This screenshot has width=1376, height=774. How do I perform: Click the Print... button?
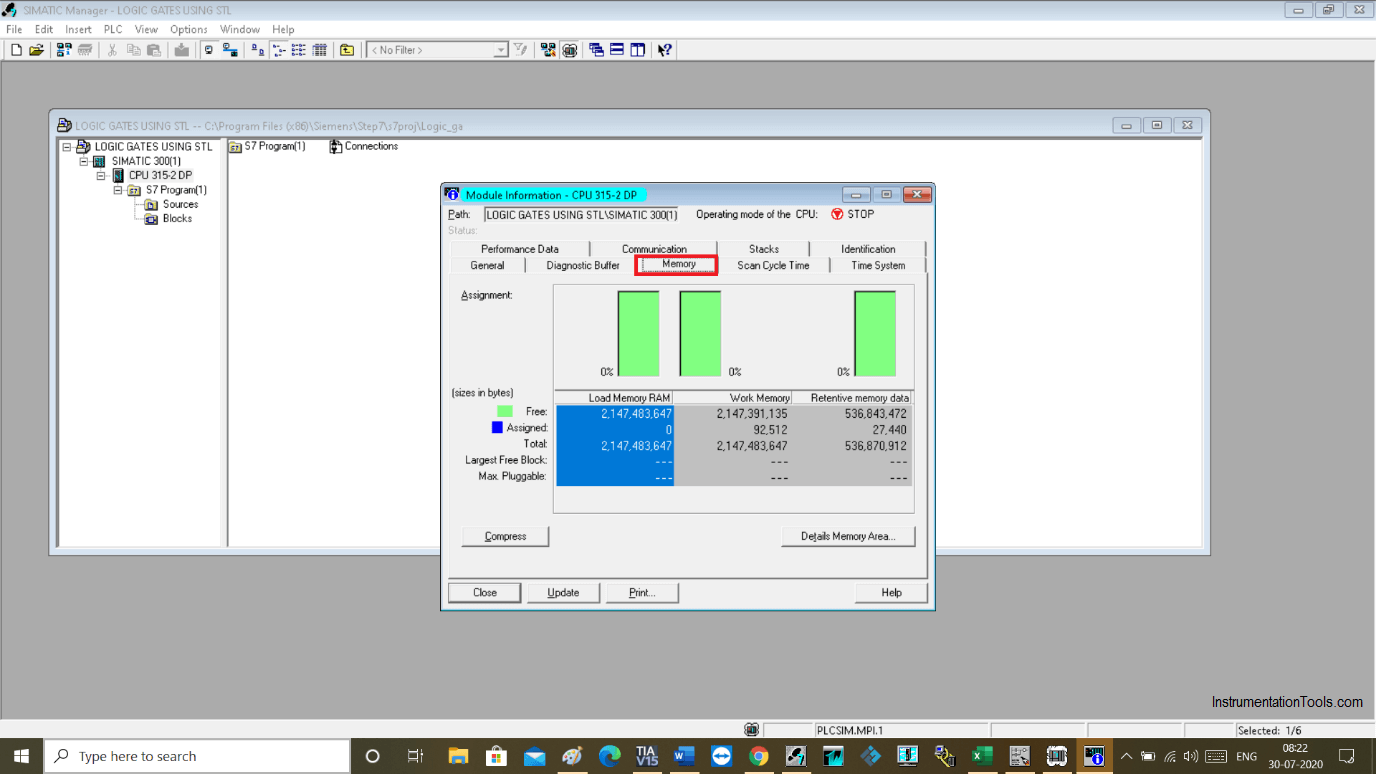642,592
